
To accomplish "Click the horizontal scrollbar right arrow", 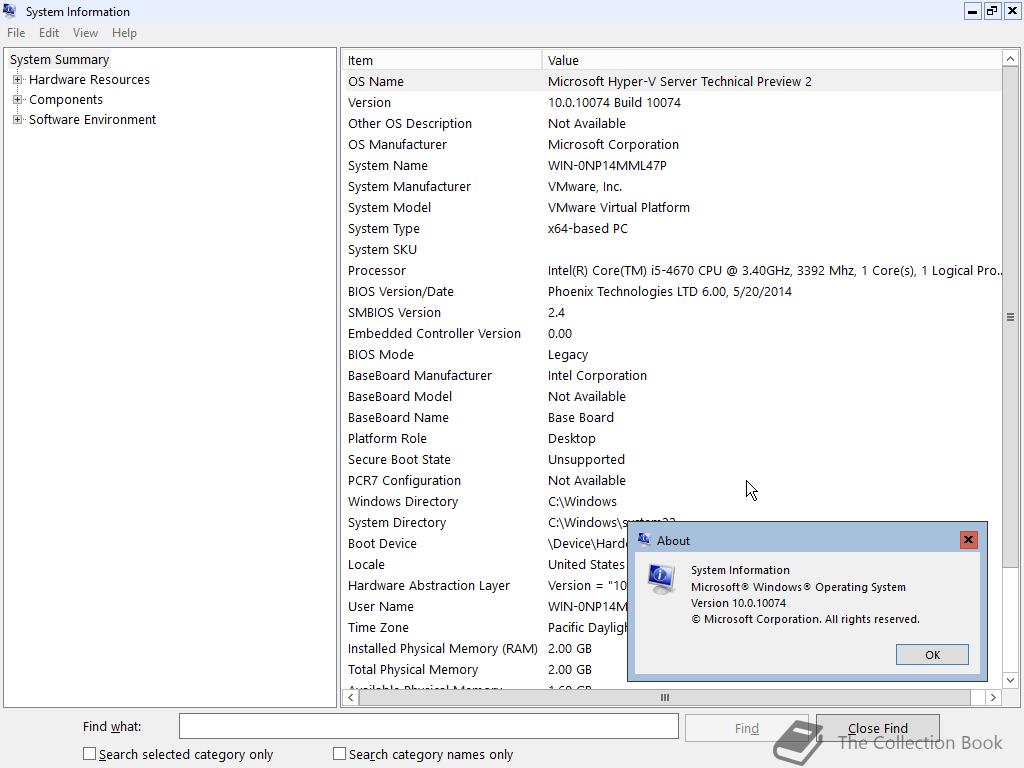I will (x=993, y=697).
